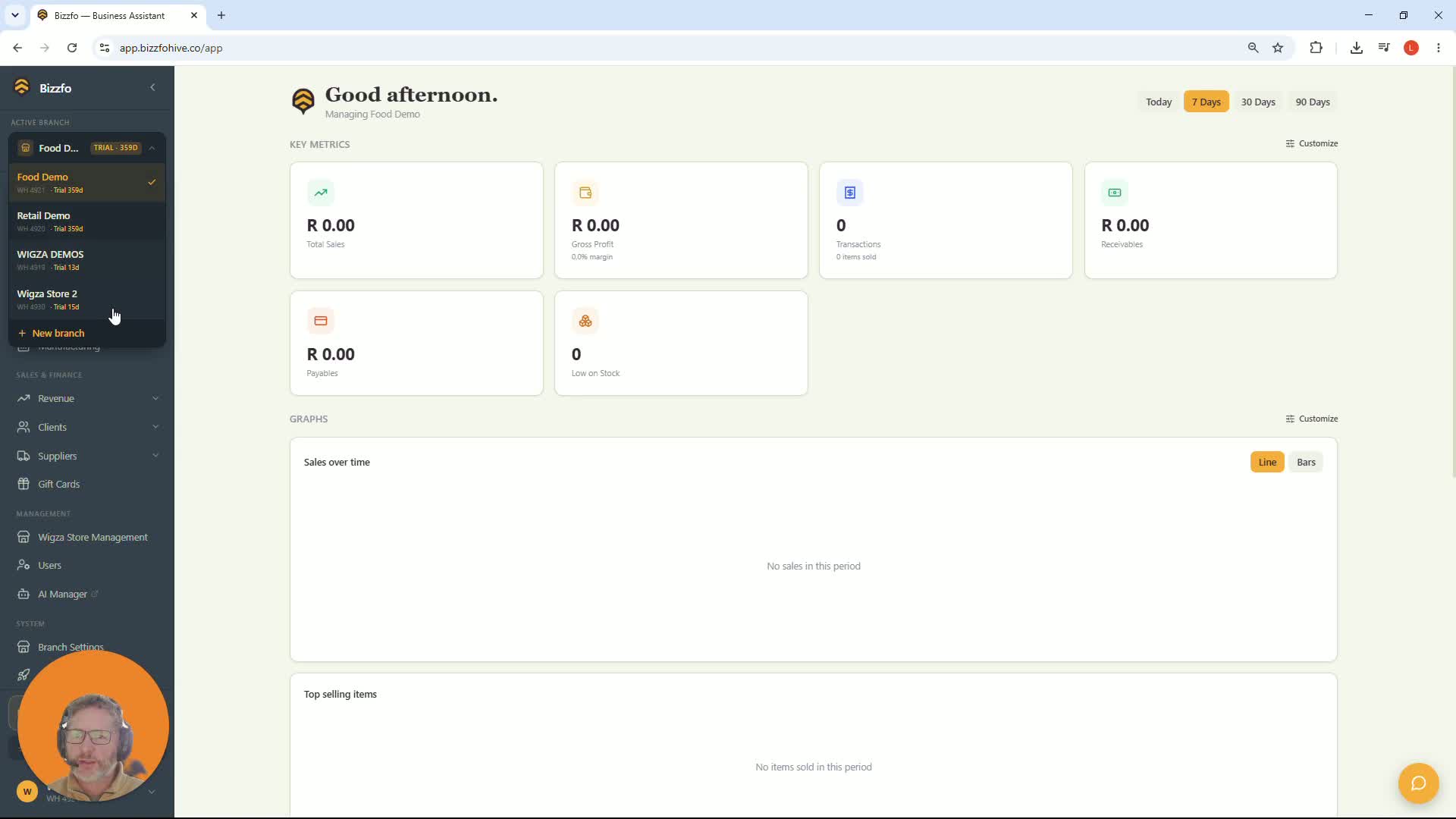Screen dimensions: 1456x819
Task: Expand the Revenue menu section
Action: point(87,399)
